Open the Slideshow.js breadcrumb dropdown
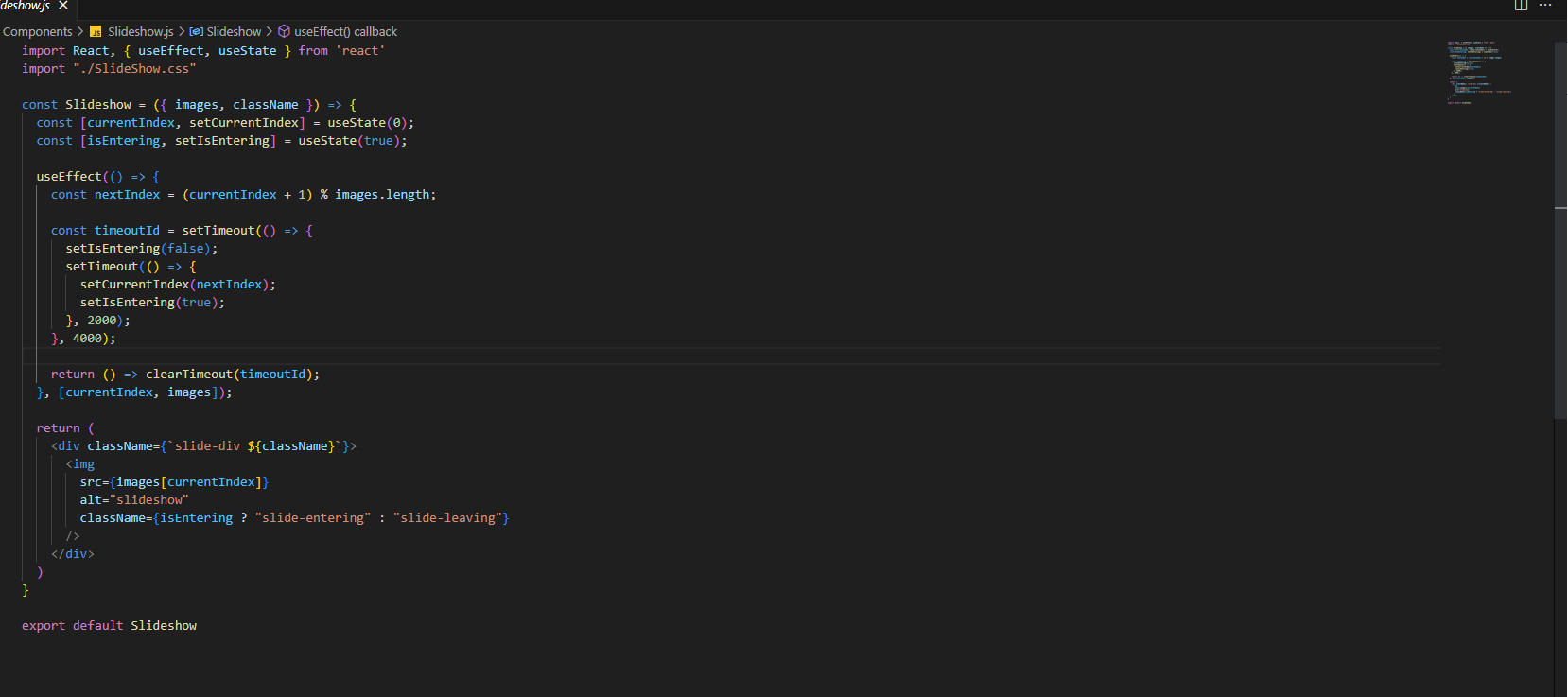The width and height of the screenshot is (1568, 697). (141, 32)
